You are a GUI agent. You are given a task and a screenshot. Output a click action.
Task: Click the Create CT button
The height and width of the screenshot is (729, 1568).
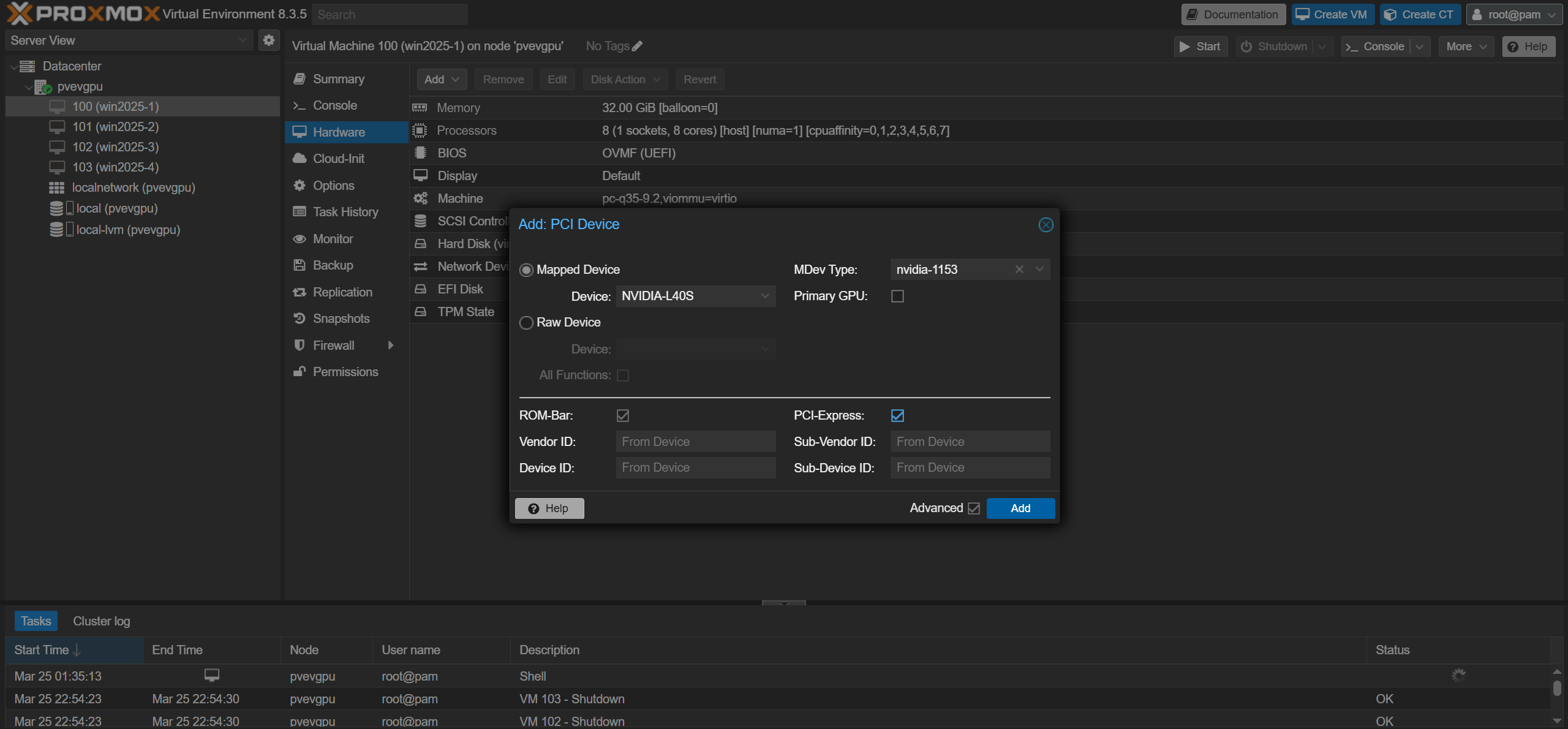tap(1420, 15)
